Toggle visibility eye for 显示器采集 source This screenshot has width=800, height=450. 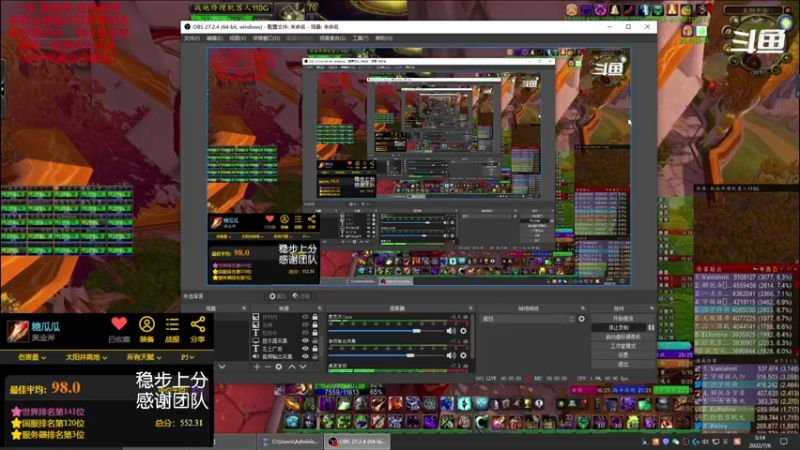(x=305, y=341)
